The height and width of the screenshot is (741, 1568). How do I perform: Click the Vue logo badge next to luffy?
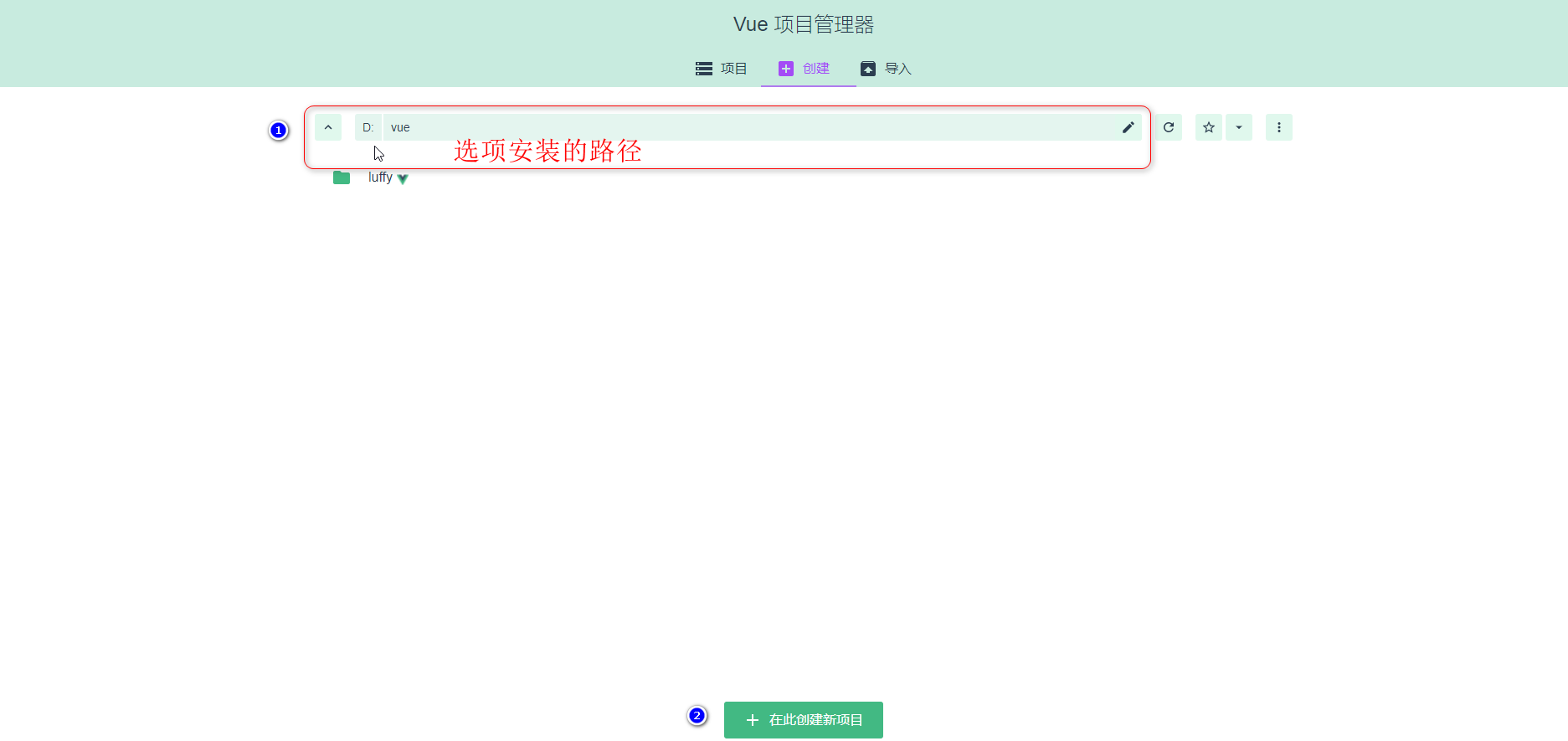click(403, 178)
